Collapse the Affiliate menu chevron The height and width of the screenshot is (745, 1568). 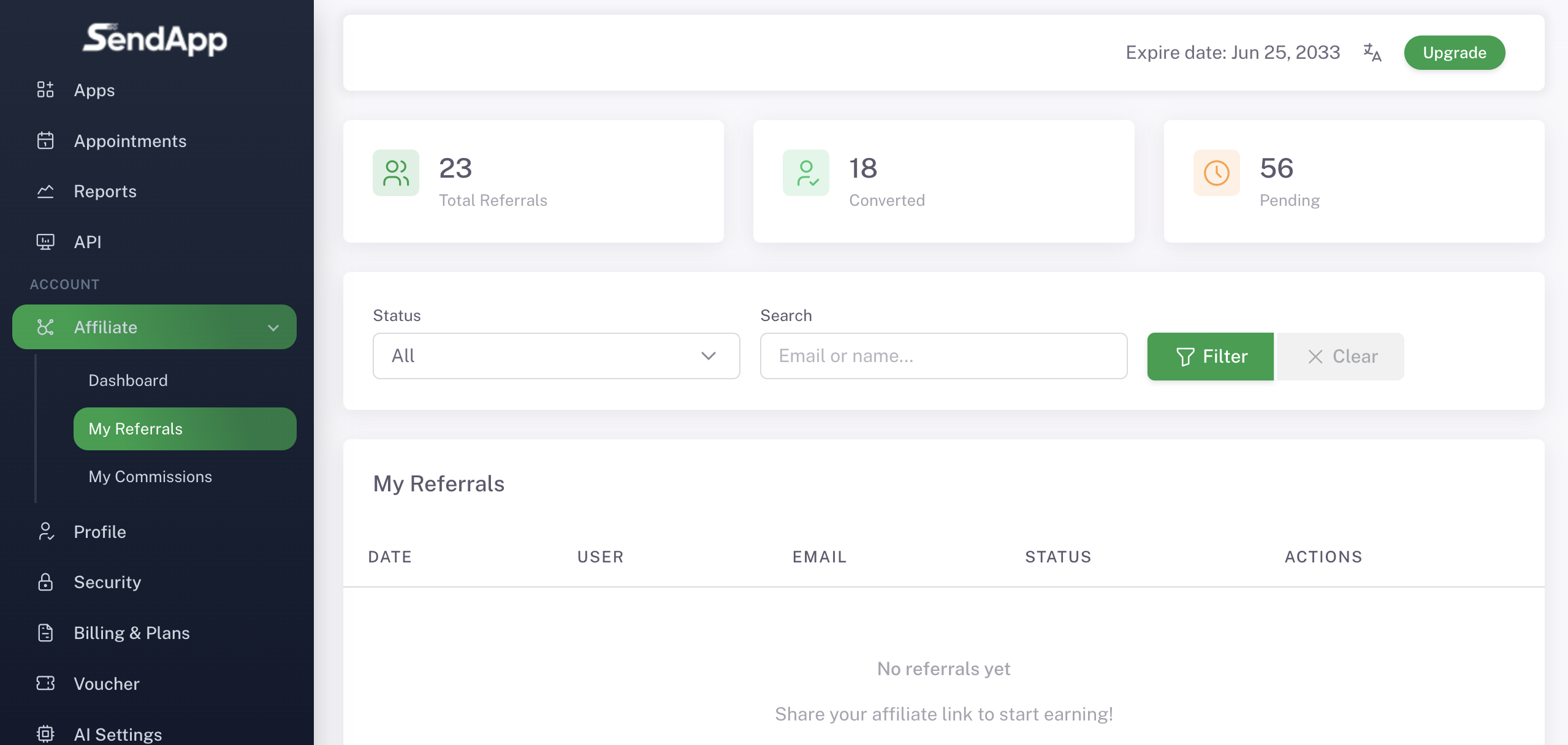[273, 328]
